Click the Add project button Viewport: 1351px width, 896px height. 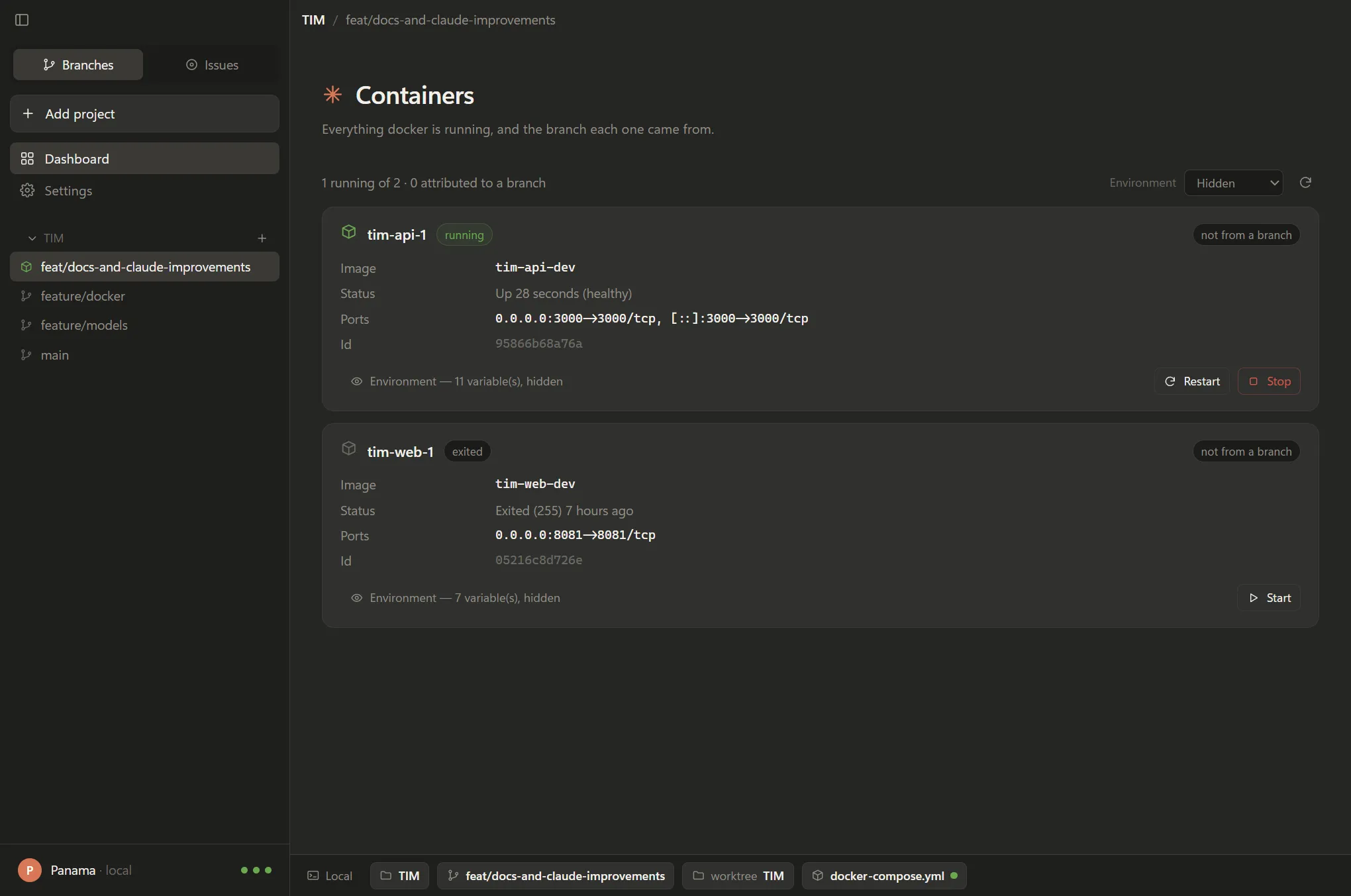coord(144,114)
